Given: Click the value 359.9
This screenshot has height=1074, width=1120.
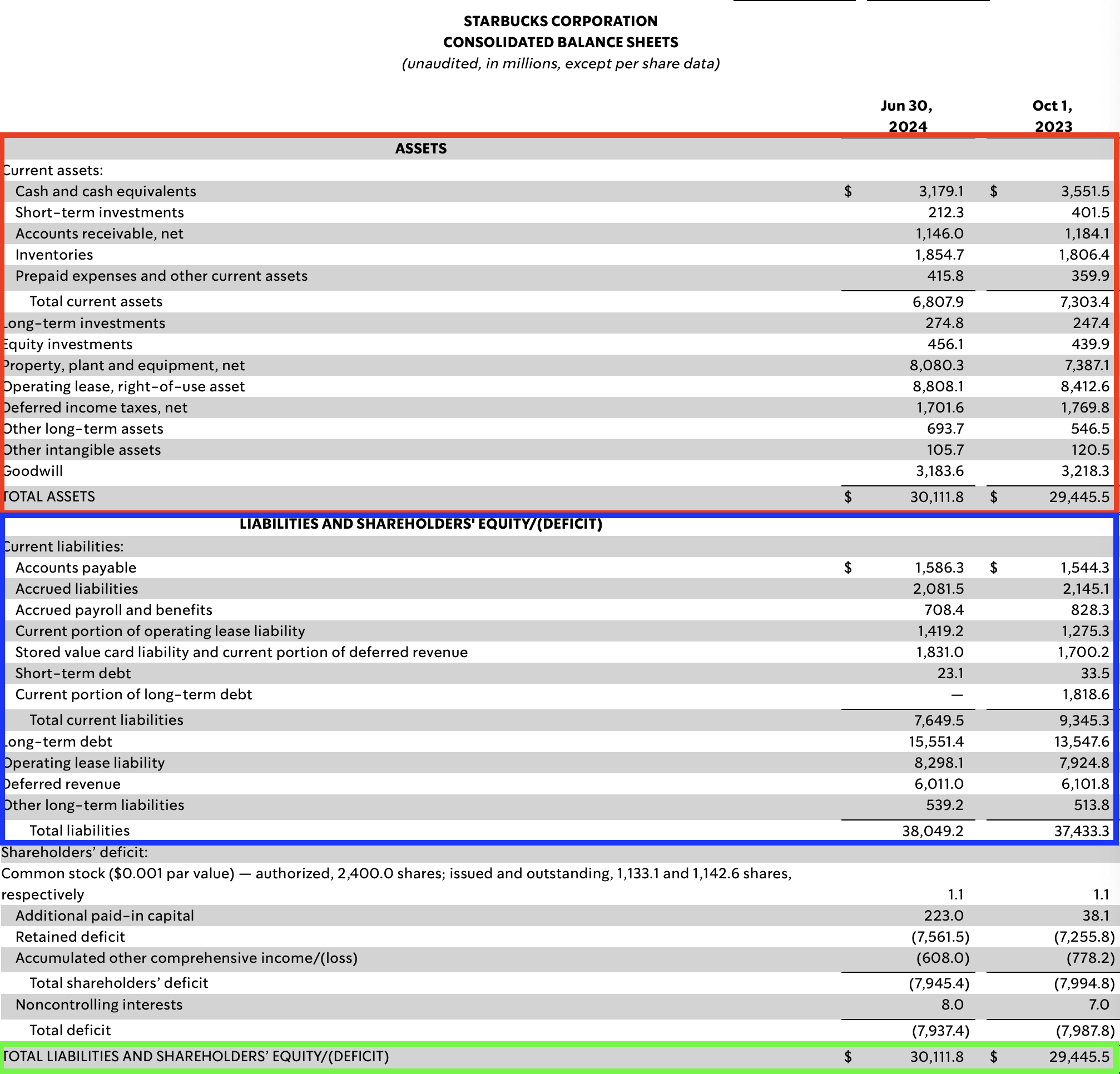Looking at the screenshot, I should pos(1091,276).
